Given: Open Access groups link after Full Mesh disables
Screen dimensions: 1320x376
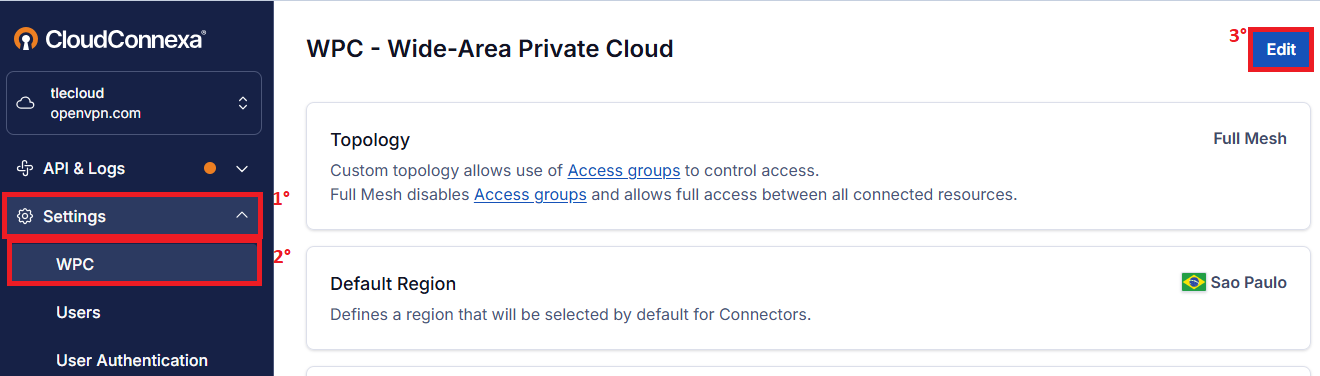Looking at the screenshot, I should (x=530, y=194).
